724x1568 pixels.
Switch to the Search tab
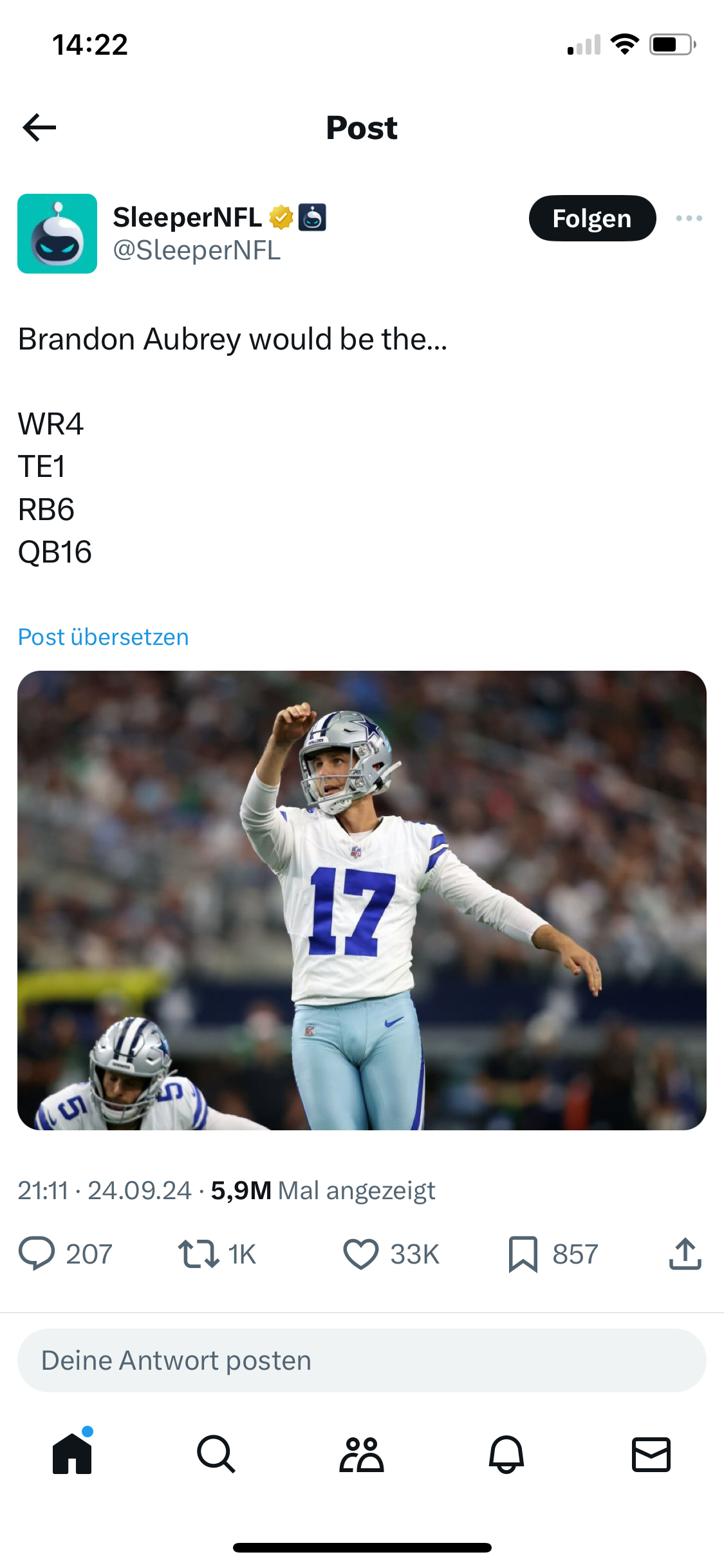[216, 1454]
